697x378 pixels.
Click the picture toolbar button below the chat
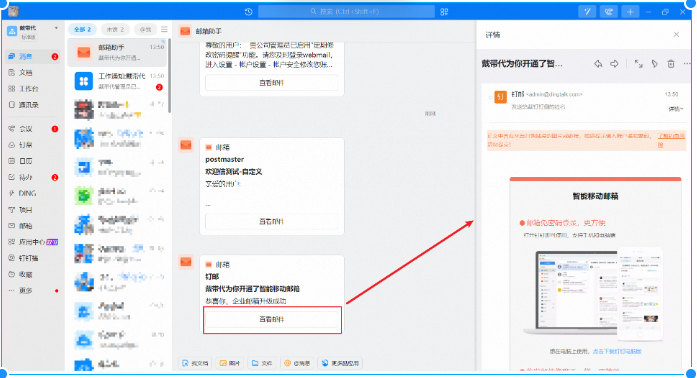[230, 363]
